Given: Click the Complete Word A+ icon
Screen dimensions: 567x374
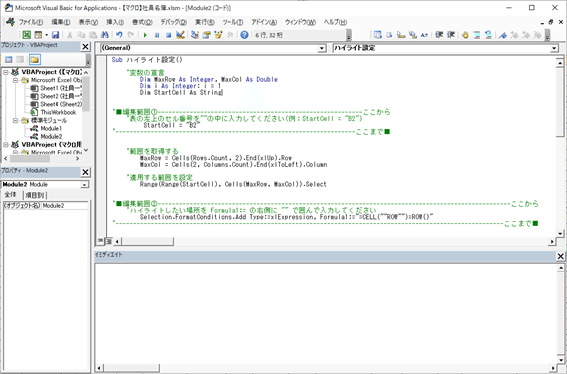Looking at the screenshot, I should coord(424,35).
